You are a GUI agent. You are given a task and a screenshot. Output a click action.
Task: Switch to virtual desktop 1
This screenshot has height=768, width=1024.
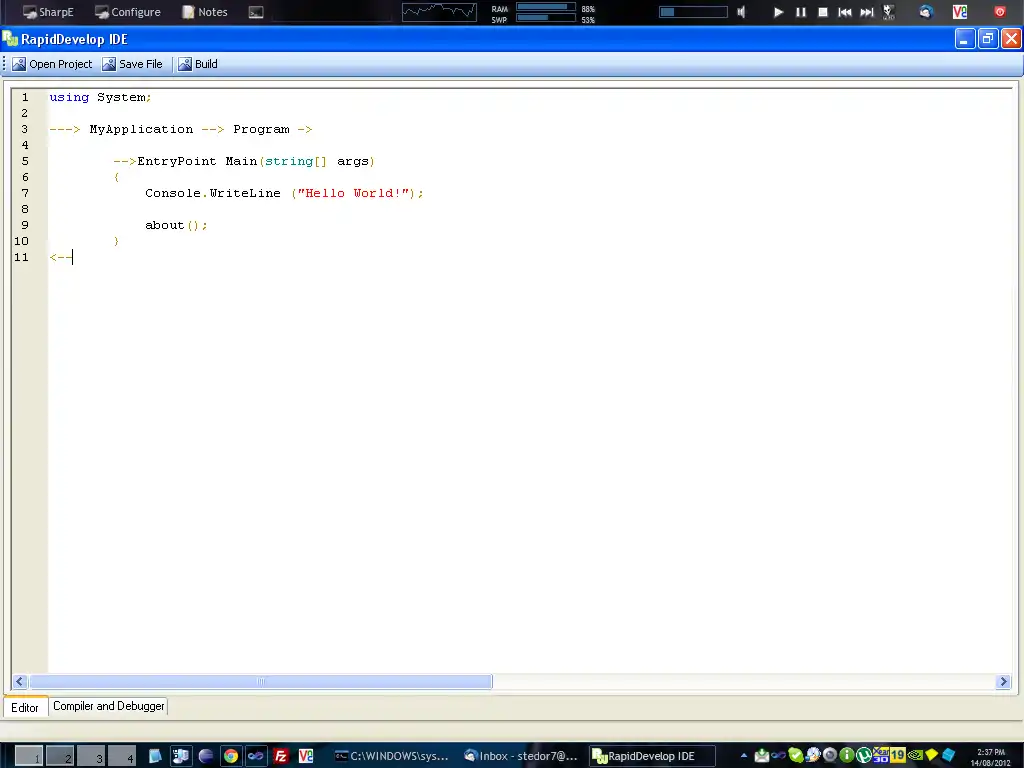[x=29, y=756]
